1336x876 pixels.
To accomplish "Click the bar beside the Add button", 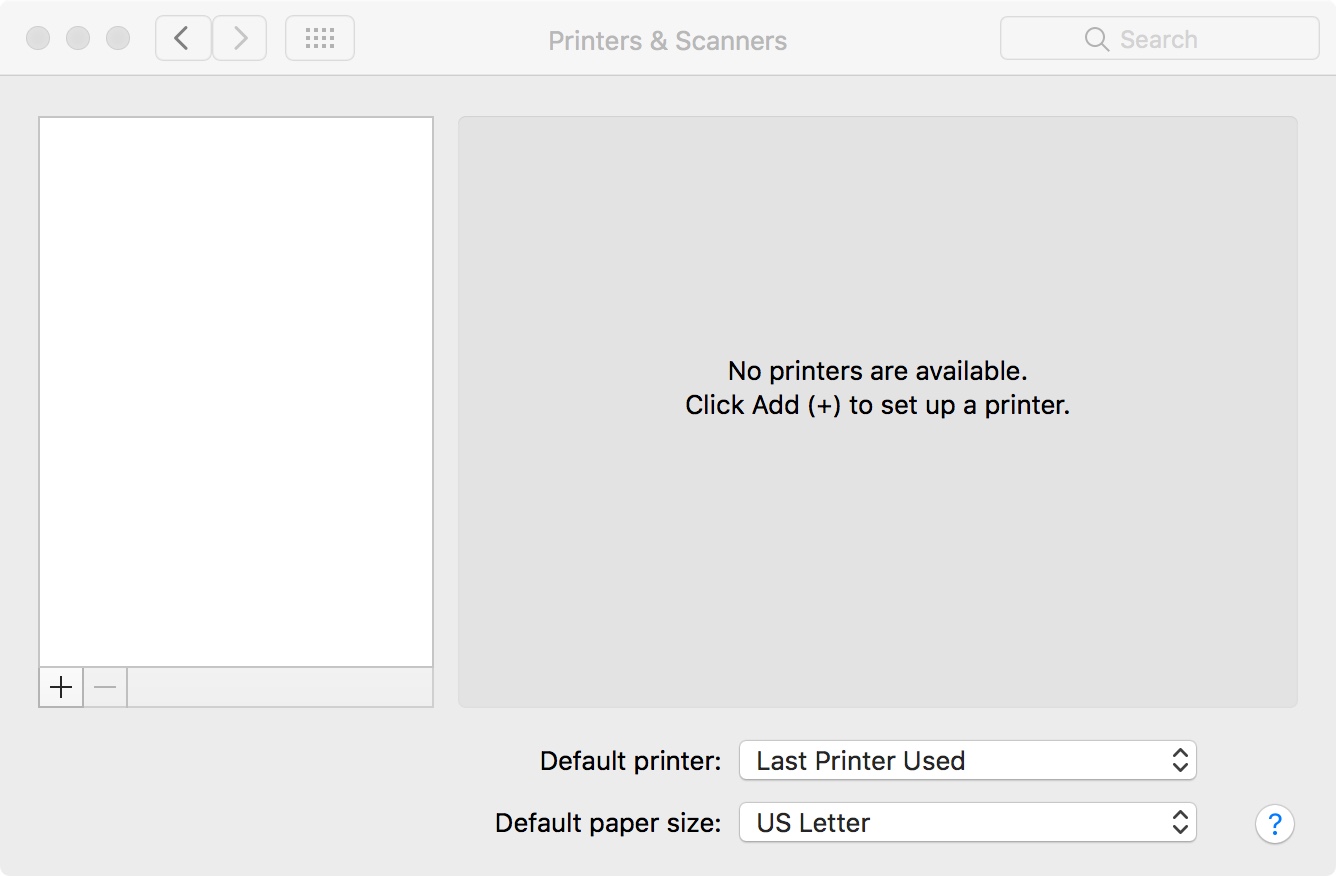I will [280, 687].
